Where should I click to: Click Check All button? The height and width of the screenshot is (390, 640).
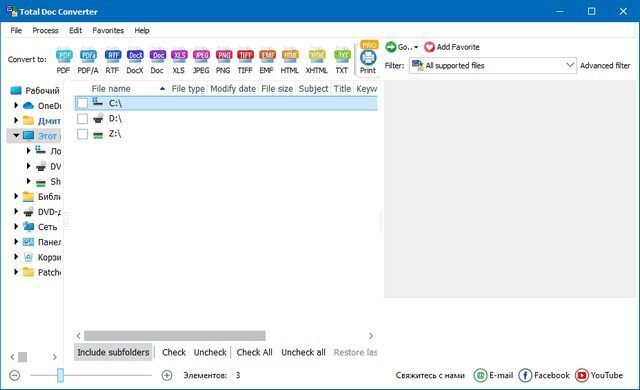tap(254, 352)
